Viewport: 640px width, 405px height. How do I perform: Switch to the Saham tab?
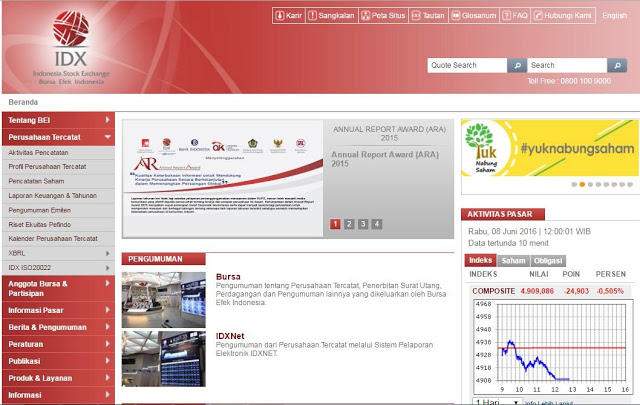tap(513, 260)
